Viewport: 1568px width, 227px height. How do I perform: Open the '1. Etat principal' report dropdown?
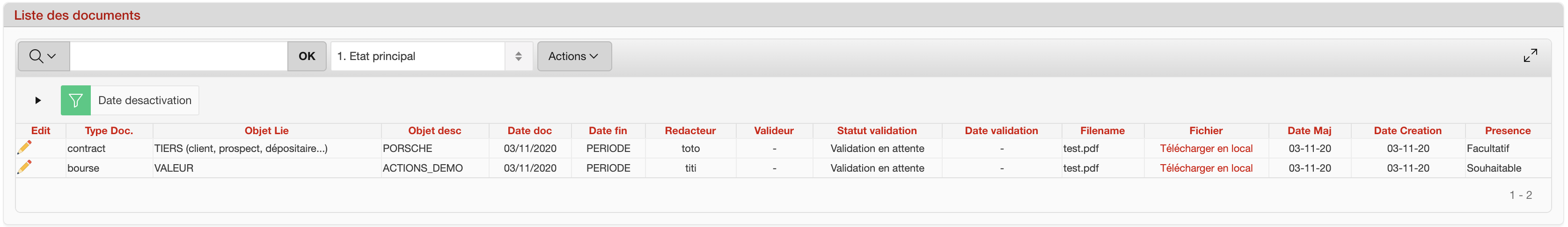[431, 56]
